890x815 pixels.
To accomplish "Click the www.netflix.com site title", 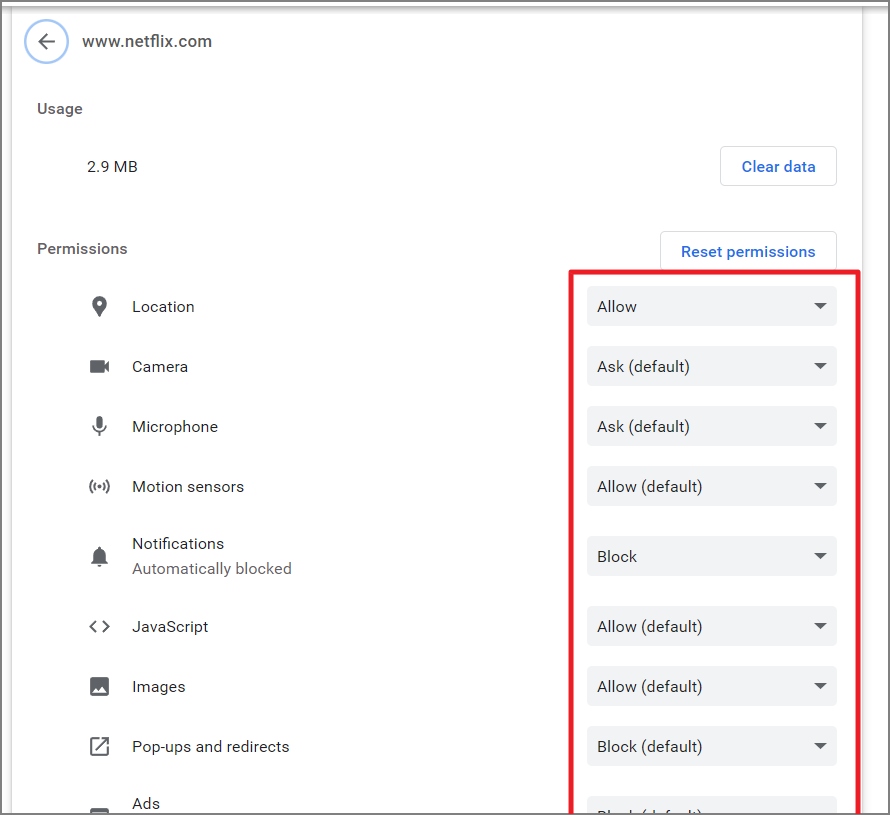I will coord(147,41).
